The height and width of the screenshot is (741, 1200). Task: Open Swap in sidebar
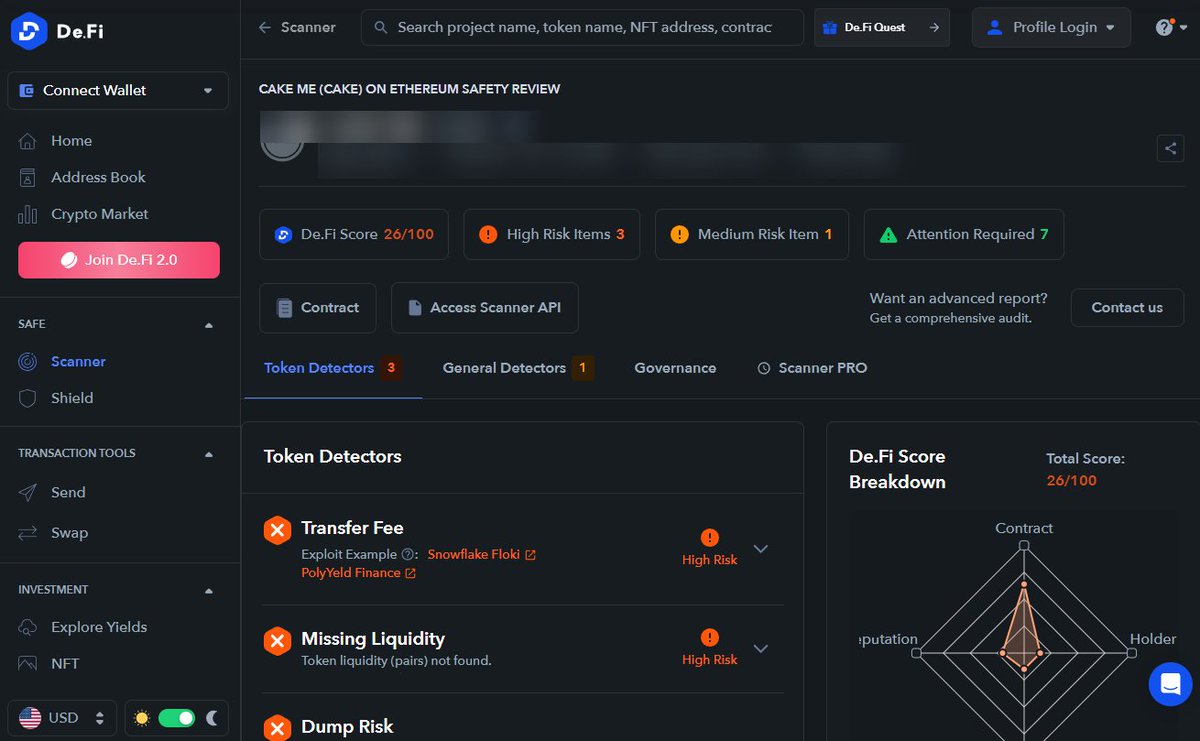[68, 533]
